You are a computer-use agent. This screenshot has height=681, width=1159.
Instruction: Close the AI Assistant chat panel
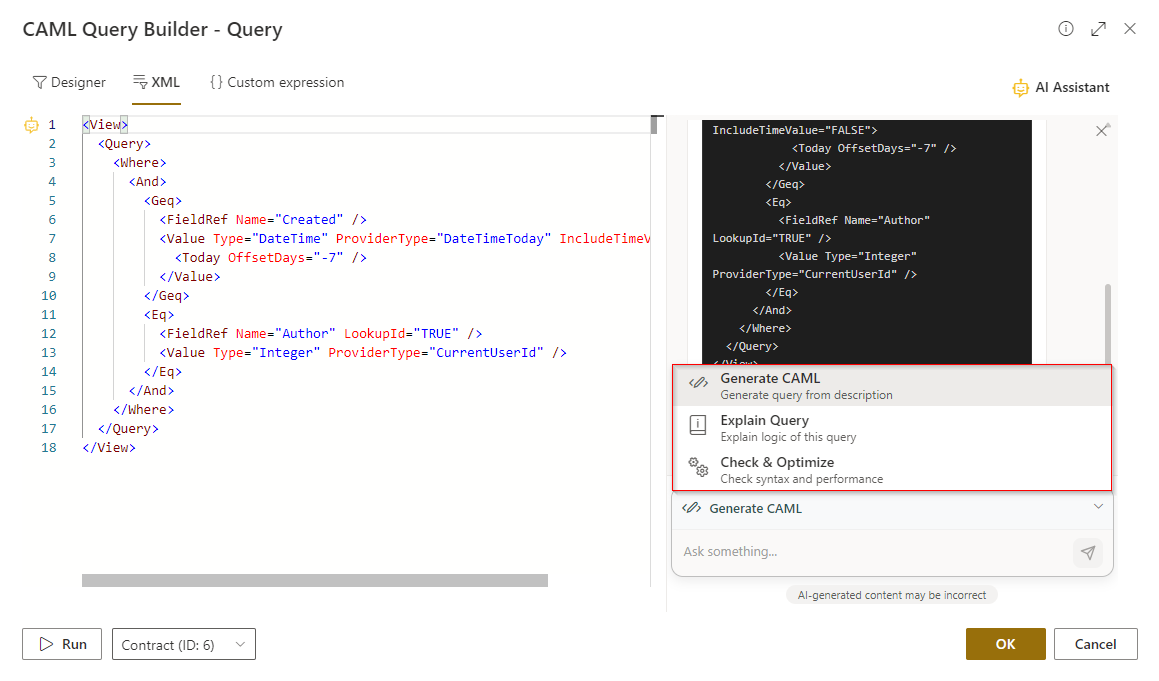(x=1102, y=131)
